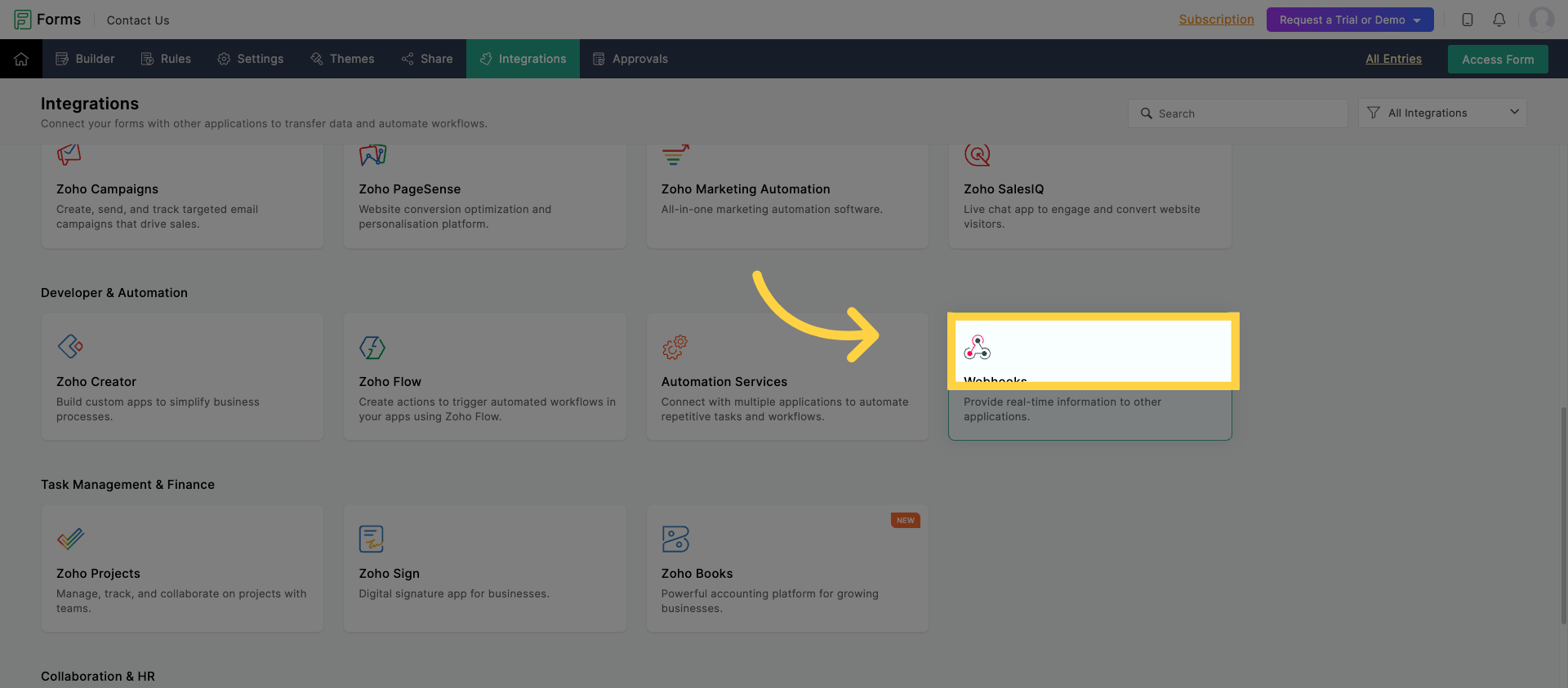This screenshot has width=1568, height=688.
Task: Click the Task Management & Finance heading
Action: 127,485
